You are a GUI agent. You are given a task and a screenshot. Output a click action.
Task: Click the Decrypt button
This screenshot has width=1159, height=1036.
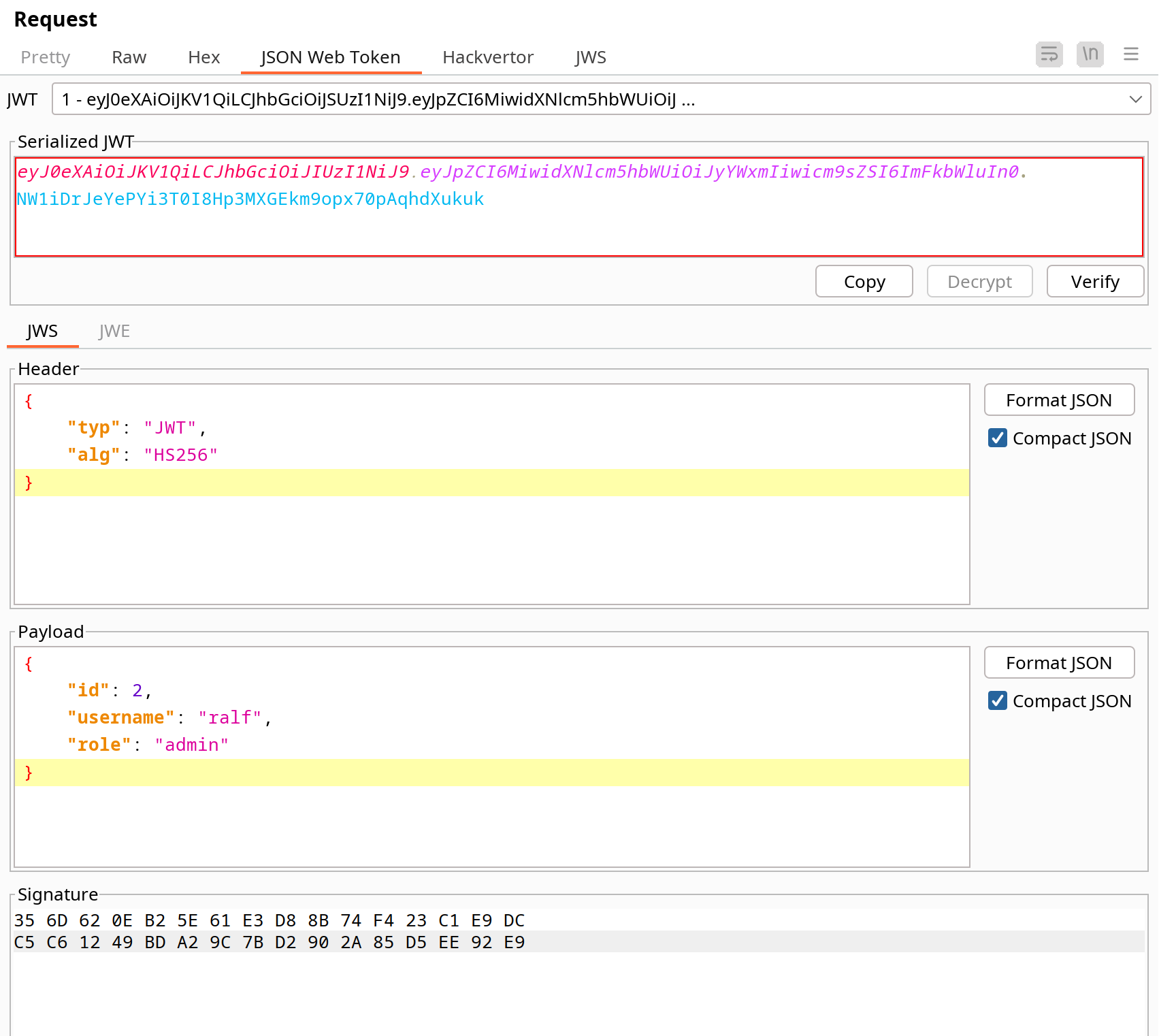[980, 281]
